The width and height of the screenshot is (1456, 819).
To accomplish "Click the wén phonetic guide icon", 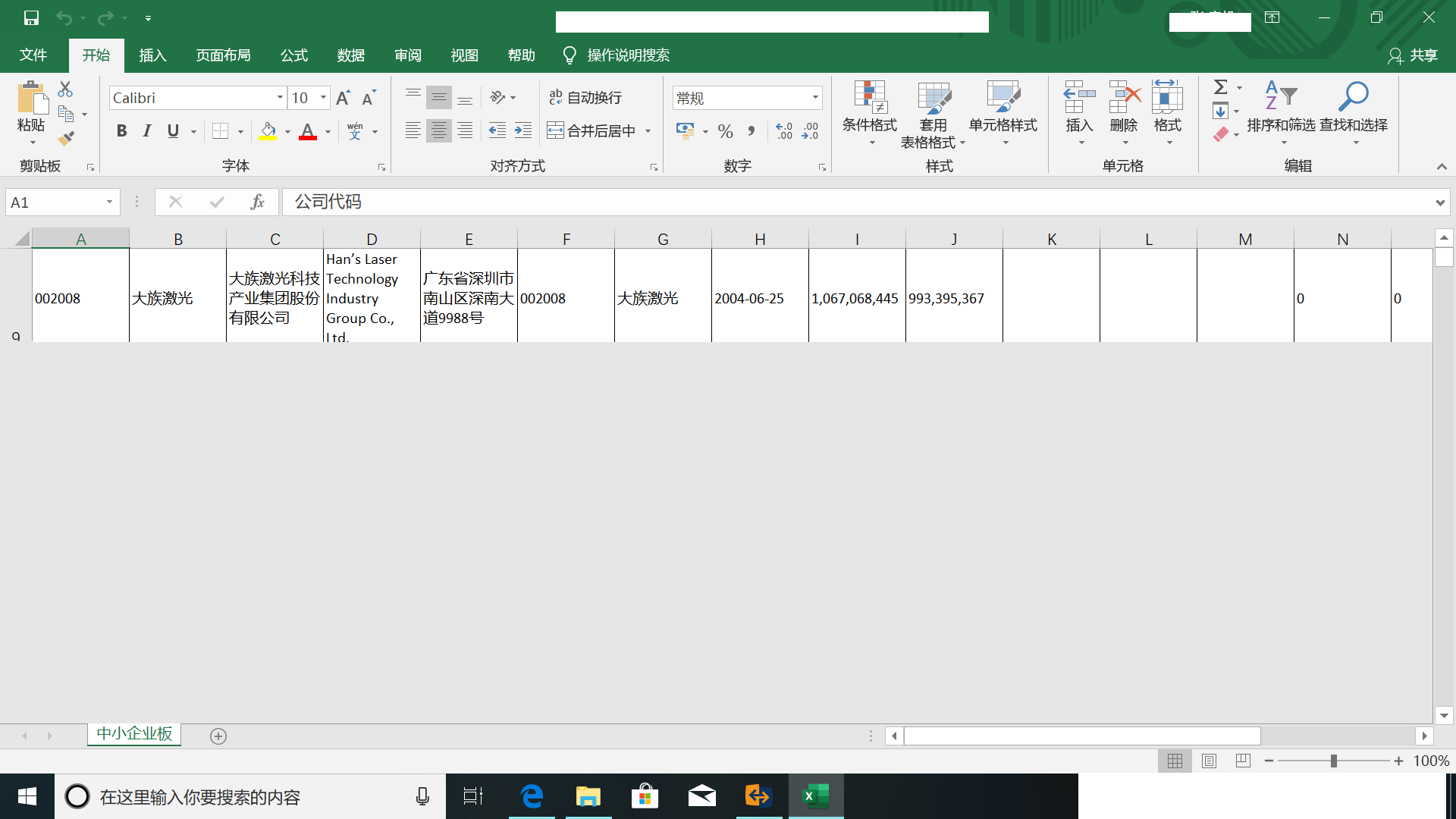I will click(355, 131).
